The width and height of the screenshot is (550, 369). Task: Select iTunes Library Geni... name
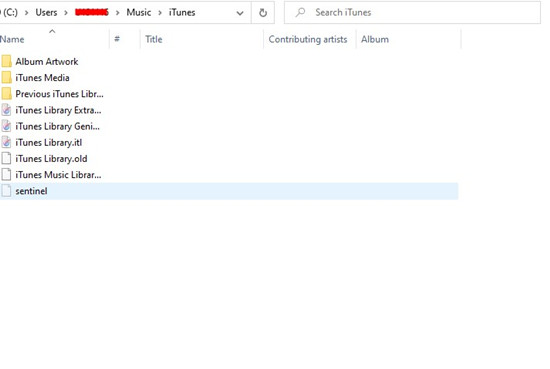[x=58, y=126]
